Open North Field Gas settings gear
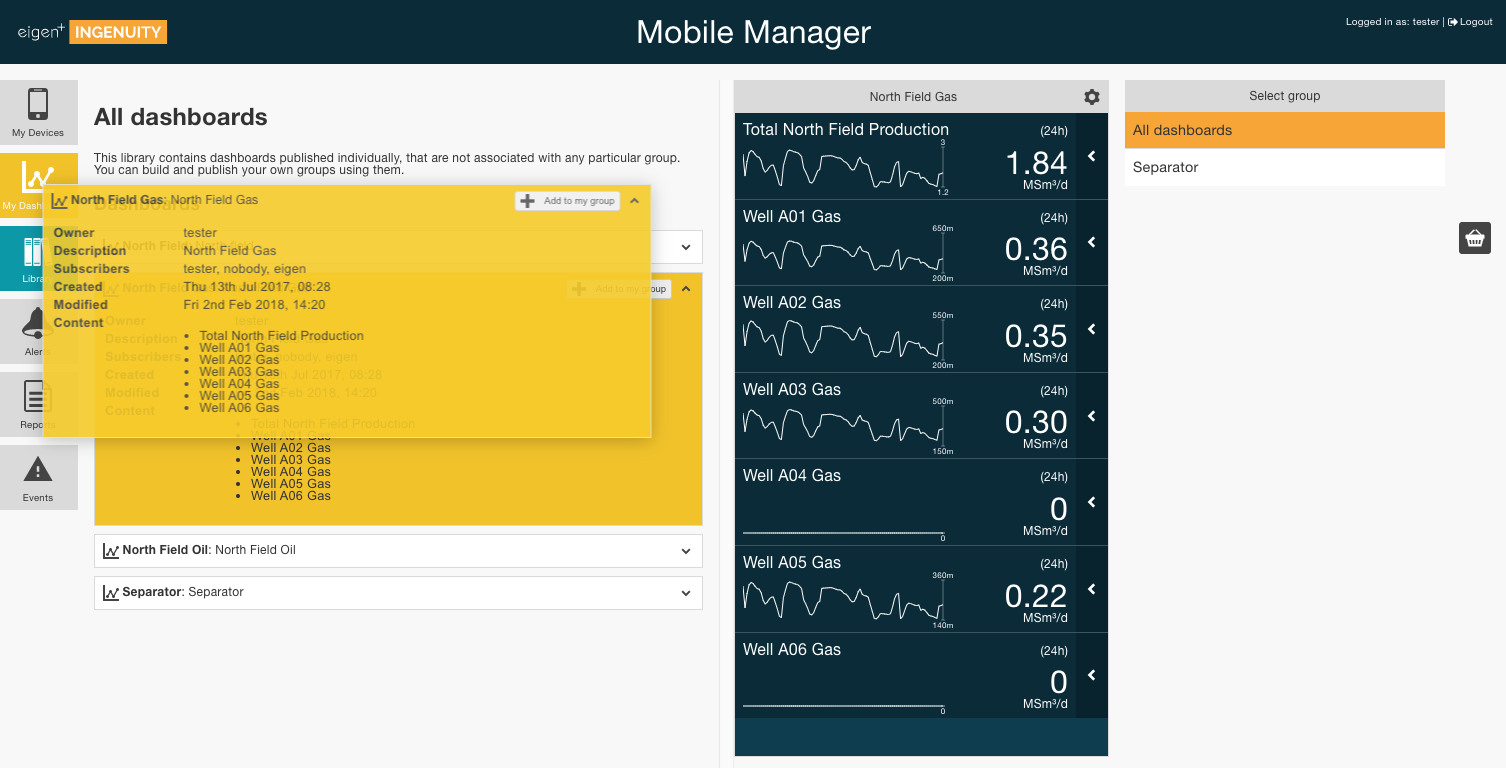 pos(1092,97)
